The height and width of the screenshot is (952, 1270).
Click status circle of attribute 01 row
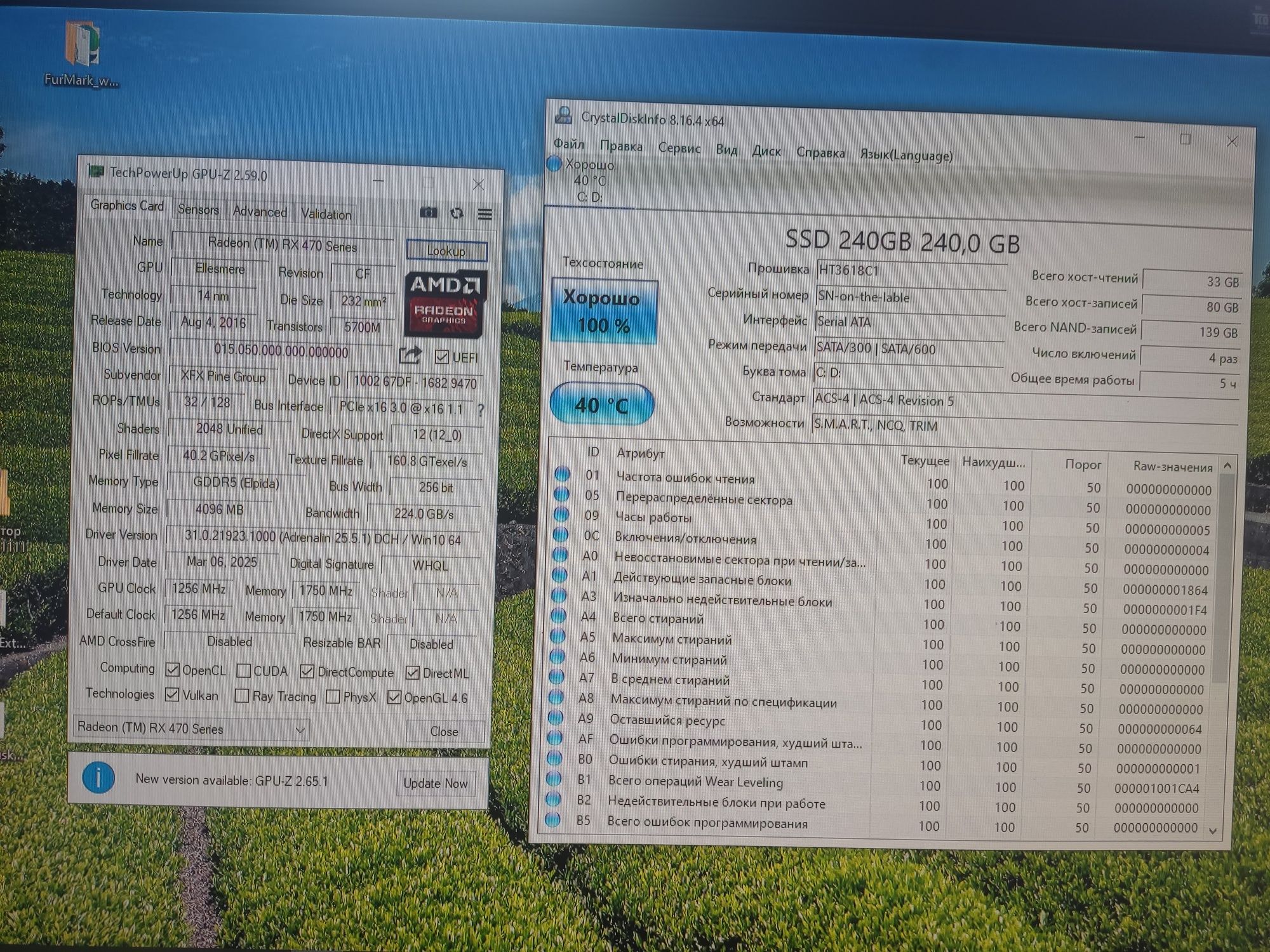point(562,473)
